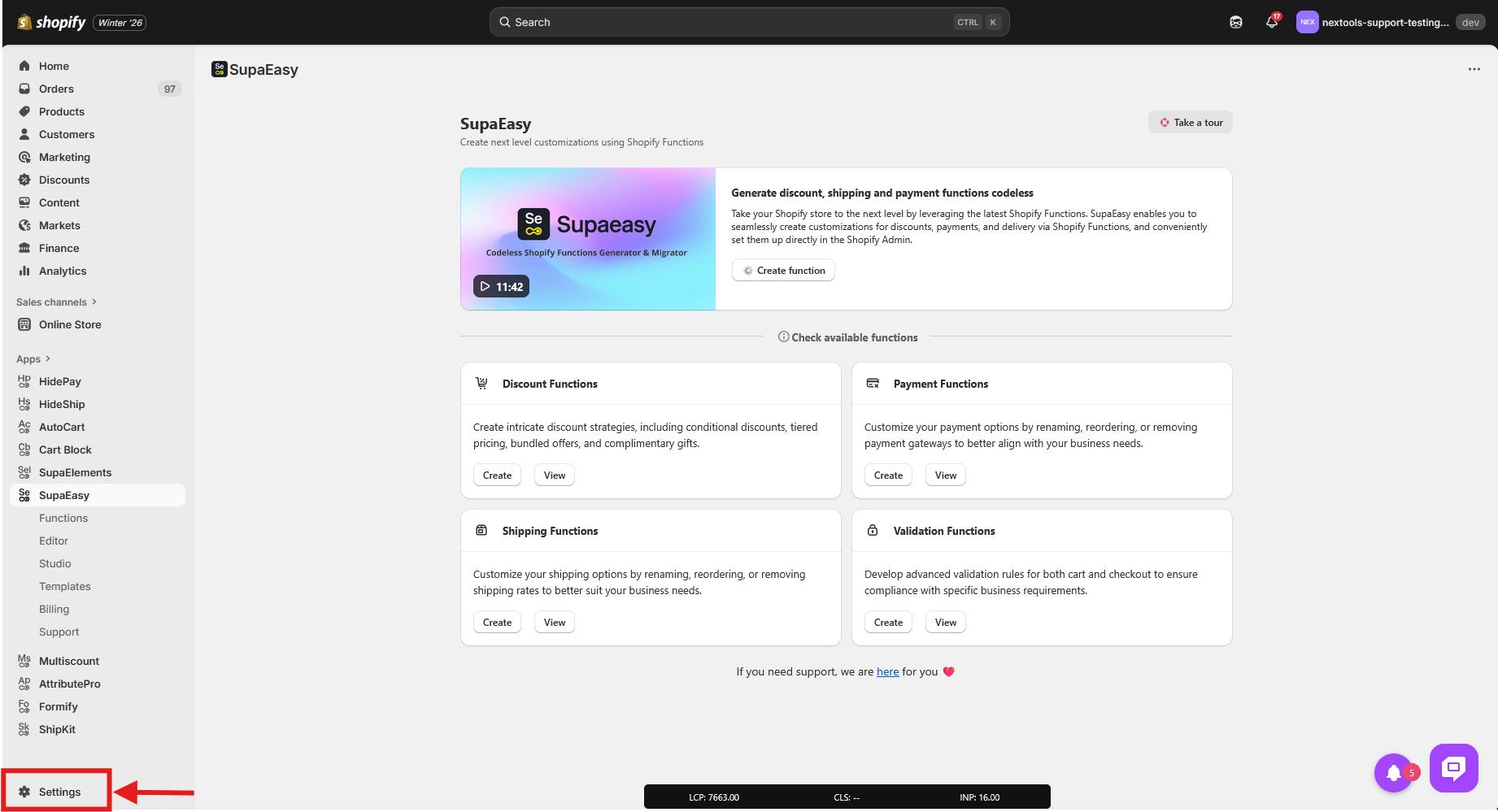Screen dimensions: 1498x812
Task: Click the Home icon in sidebar
Action: [x=24, y=66]
